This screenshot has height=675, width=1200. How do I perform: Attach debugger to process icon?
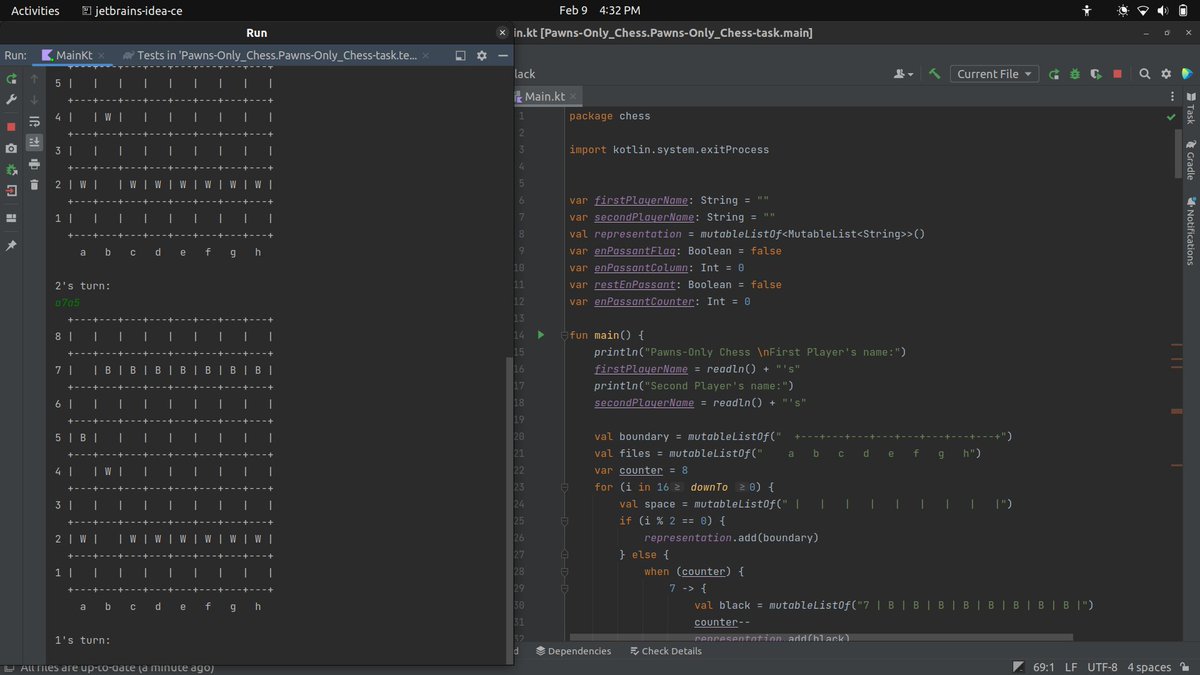(x=11, y=169)
